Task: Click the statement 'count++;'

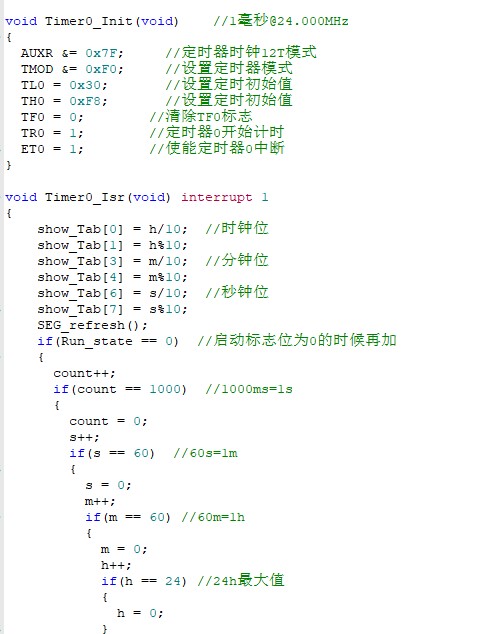Action: tap(84, 373)
